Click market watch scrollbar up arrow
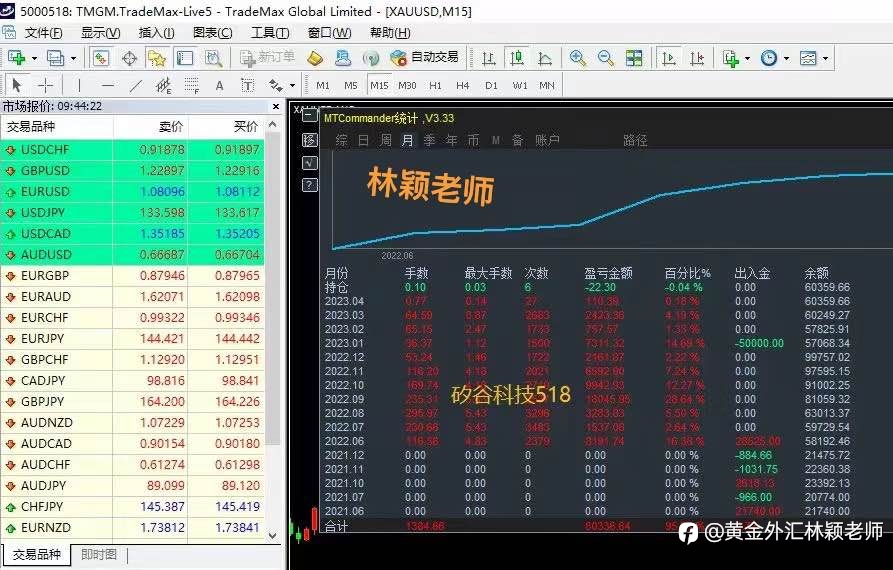Viewport: 893px width, 570px height. coord(273,125)
